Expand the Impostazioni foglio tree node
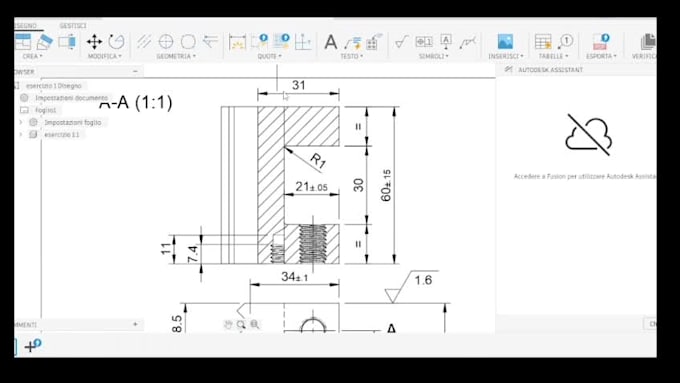The image size is (680, 383). coord(20,122)
